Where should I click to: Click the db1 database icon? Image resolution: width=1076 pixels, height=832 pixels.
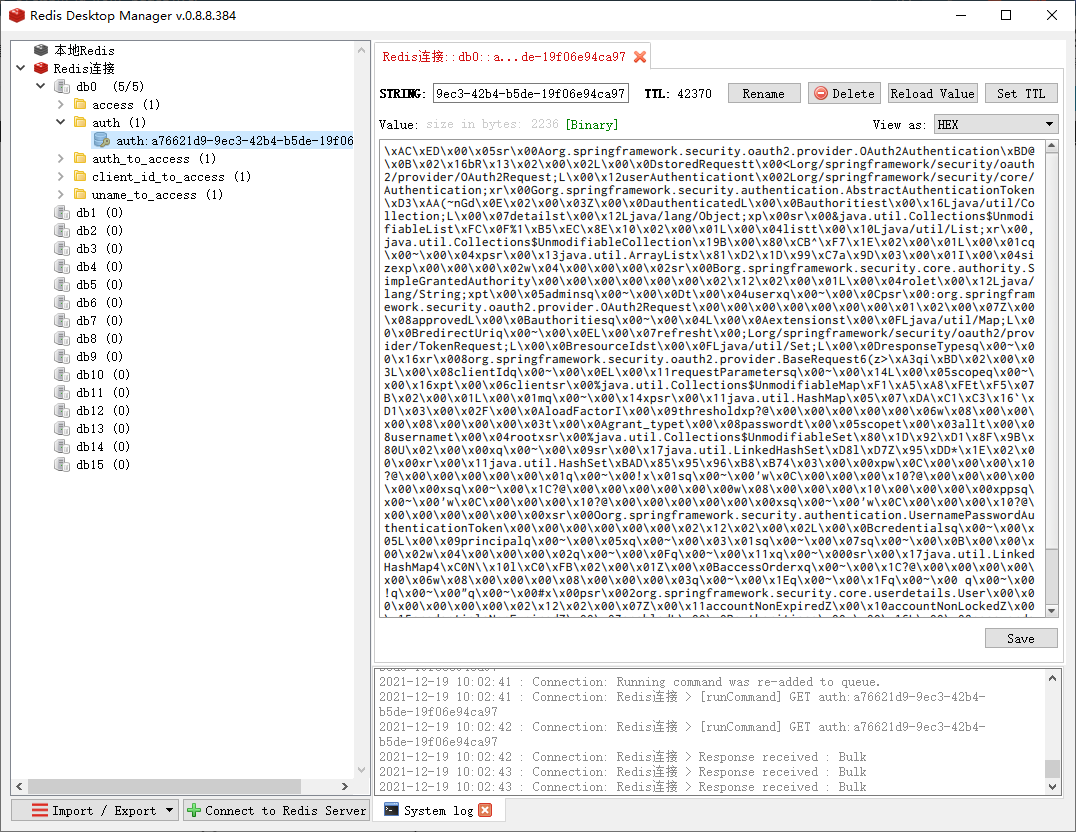coord(62,213)
